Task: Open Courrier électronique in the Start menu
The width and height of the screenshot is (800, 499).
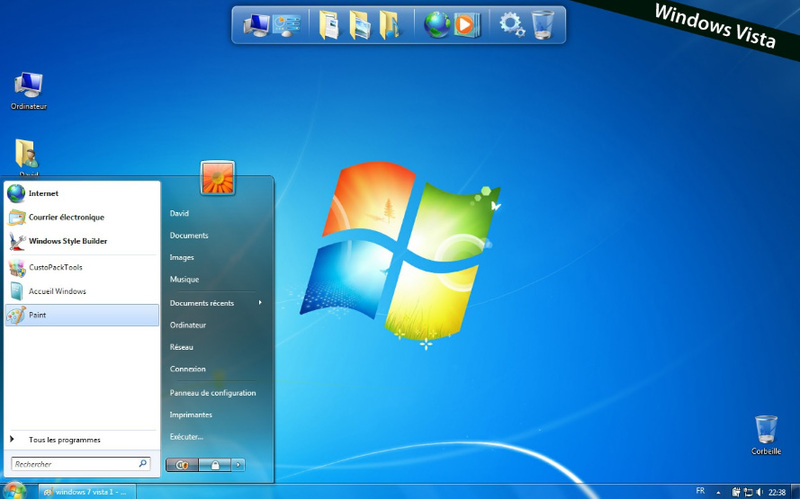Action: (x=82, y=217)
